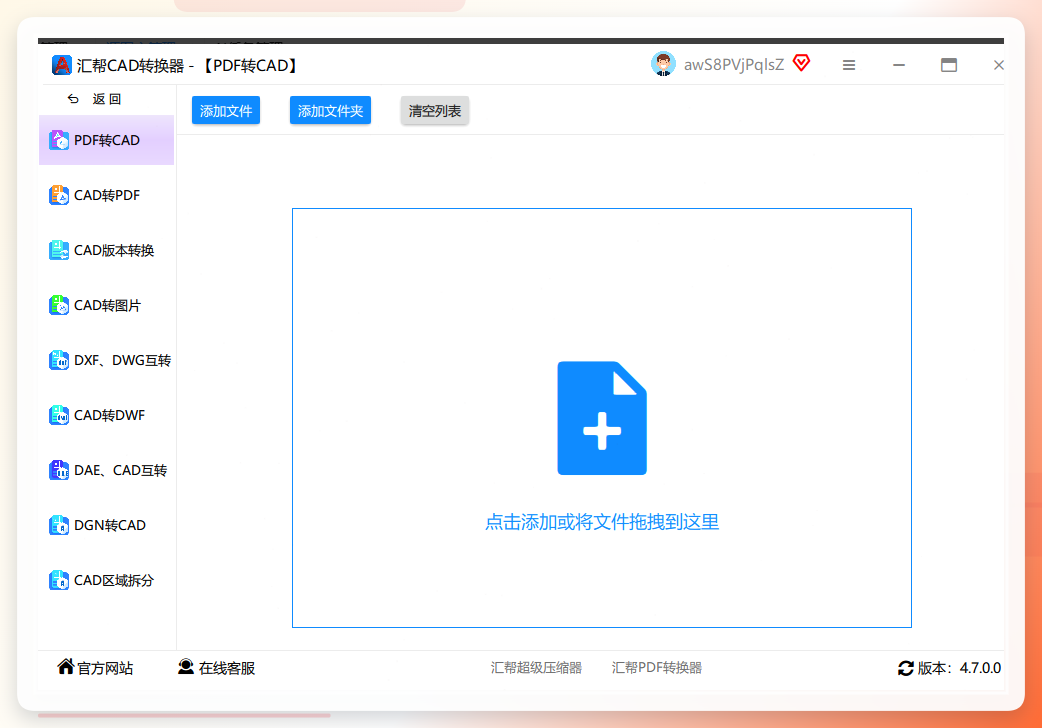Click the 清空列表 button

(435, 110)
